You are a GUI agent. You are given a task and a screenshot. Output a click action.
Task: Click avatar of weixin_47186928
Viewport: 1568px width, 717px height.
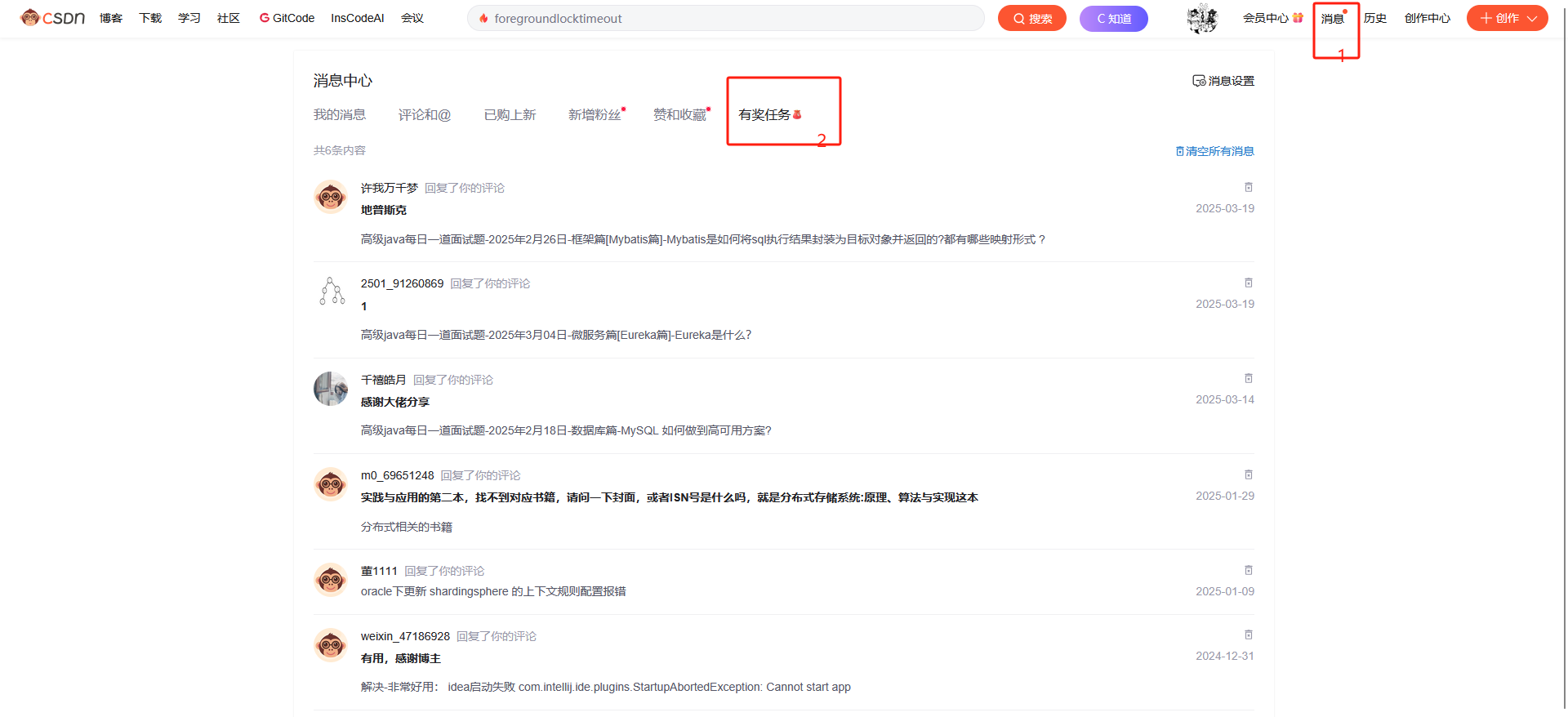tap(331, 645)
